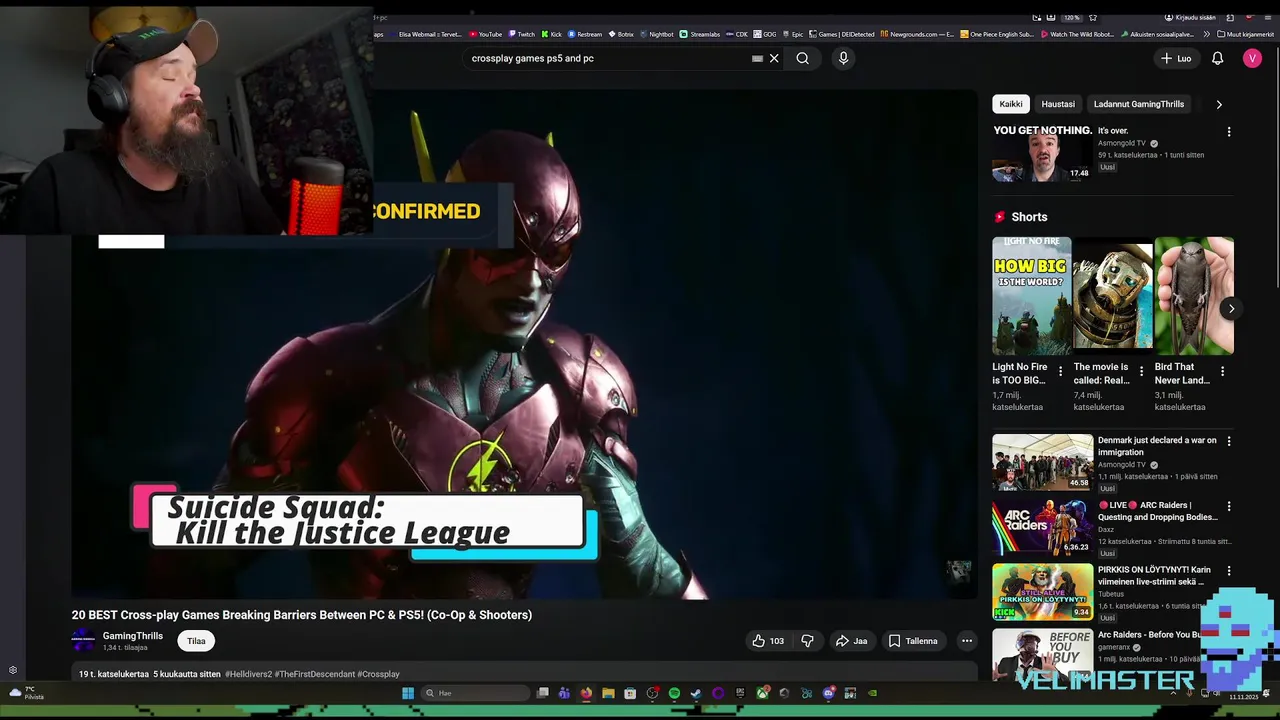Like the video with thumbs up

pos(767,641)
